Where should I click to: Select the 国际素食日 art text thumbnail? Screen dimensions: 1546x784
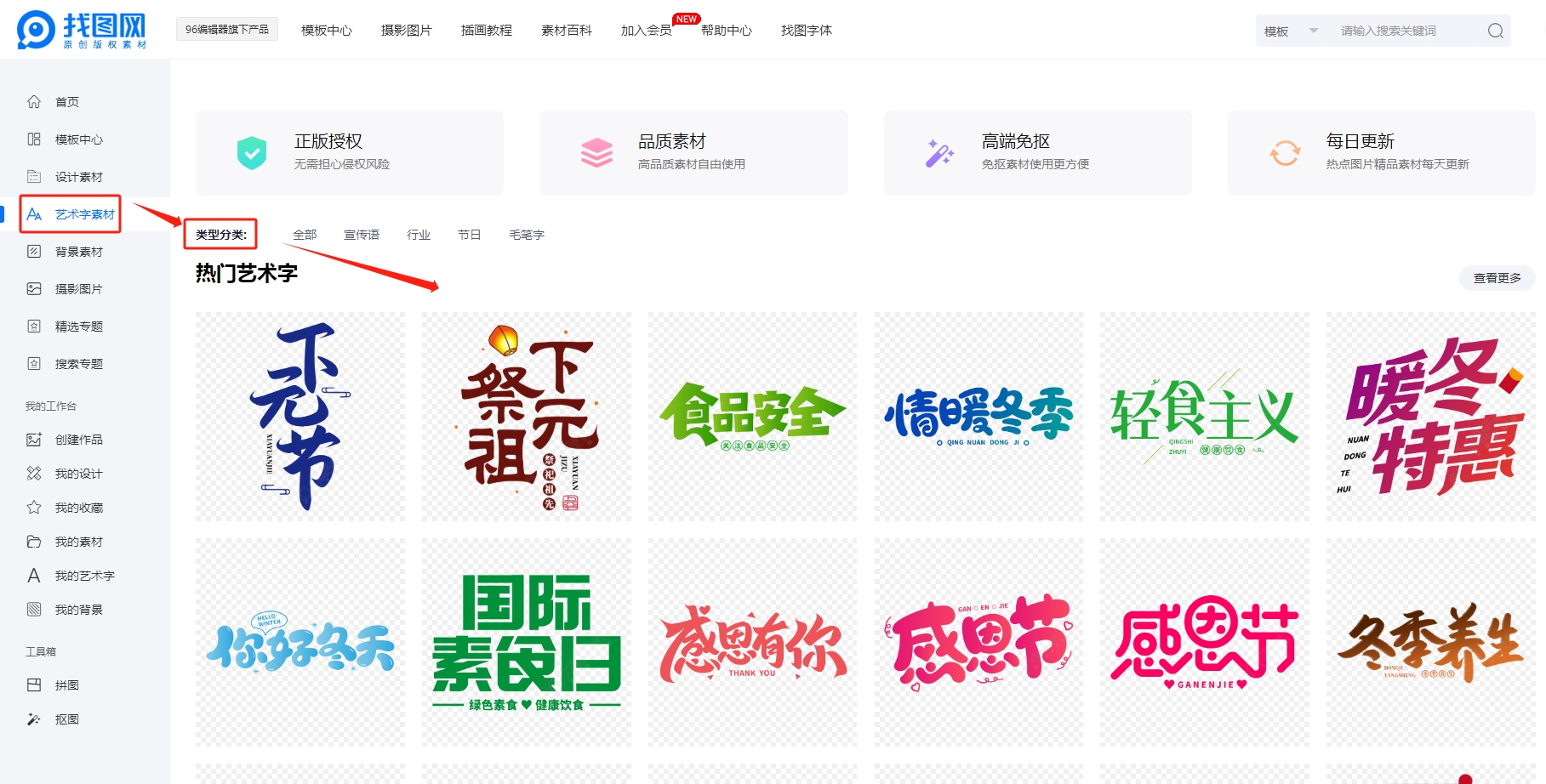click(527, 642)
